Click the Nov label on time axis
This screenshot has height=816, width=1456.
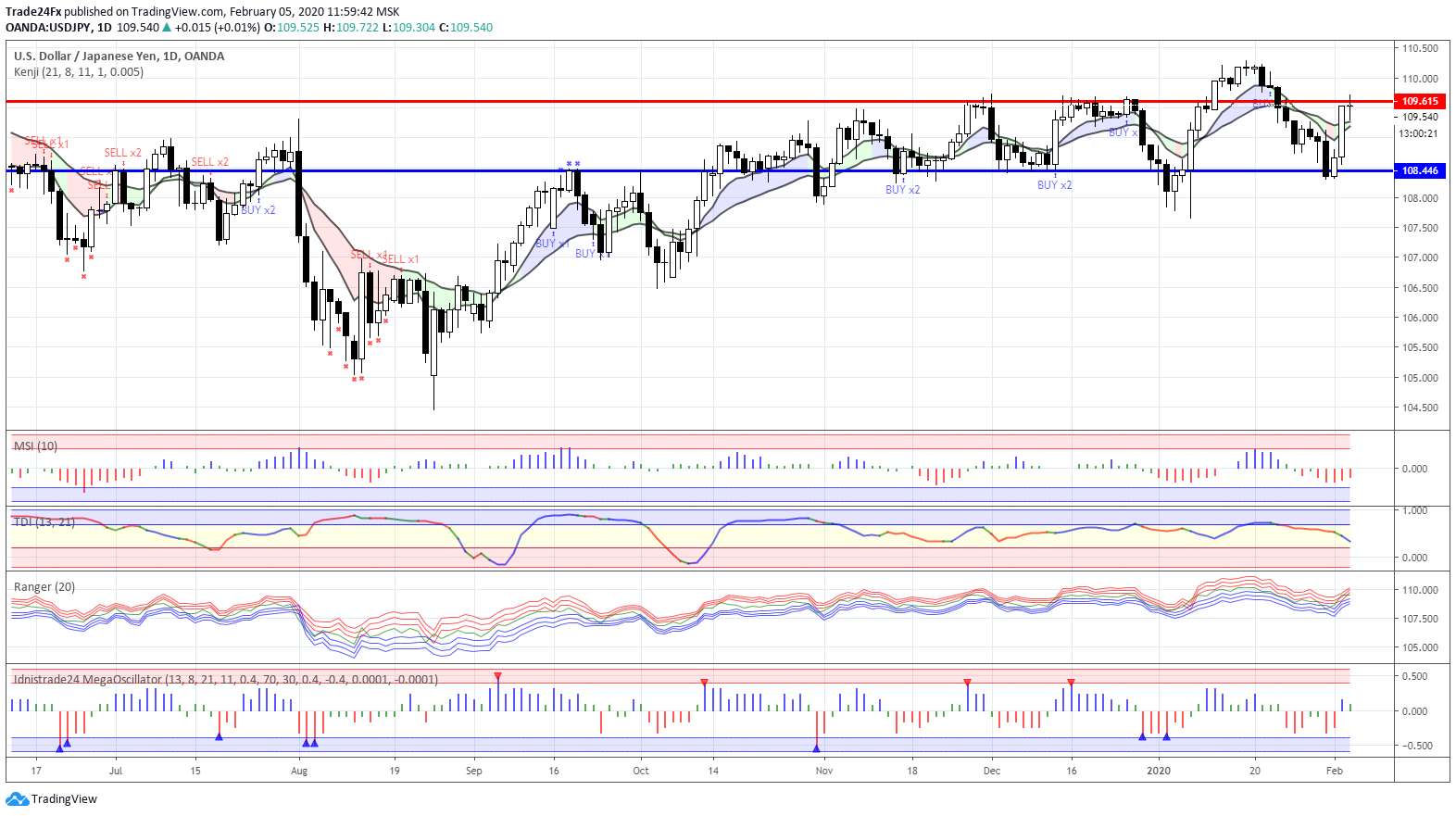coord(824,771)
